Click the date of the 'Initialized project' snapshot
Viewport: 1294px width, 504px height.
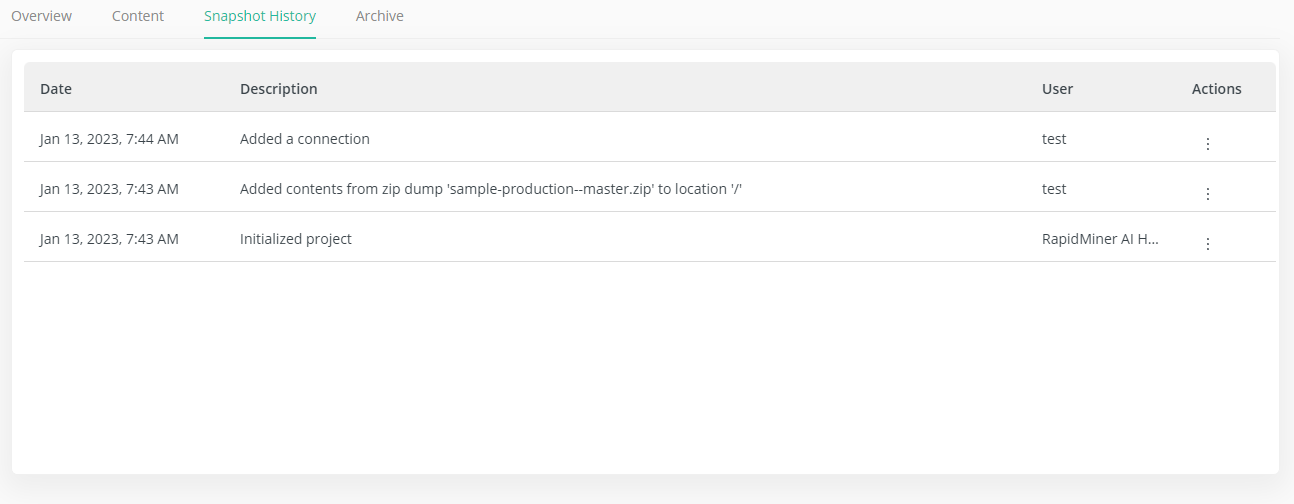[x=109, y=239]
